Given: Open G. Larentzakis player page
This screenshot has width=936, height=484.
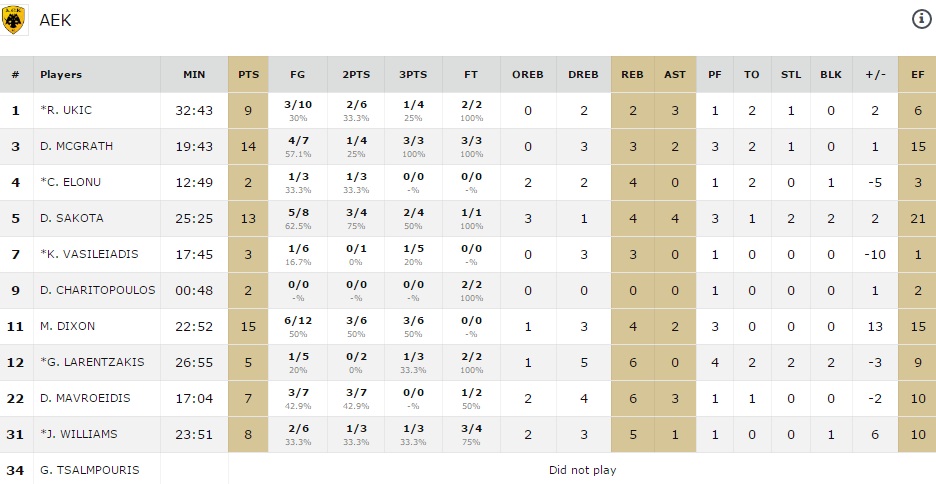Looking at the screenshot, I should [x=82, y=362].
